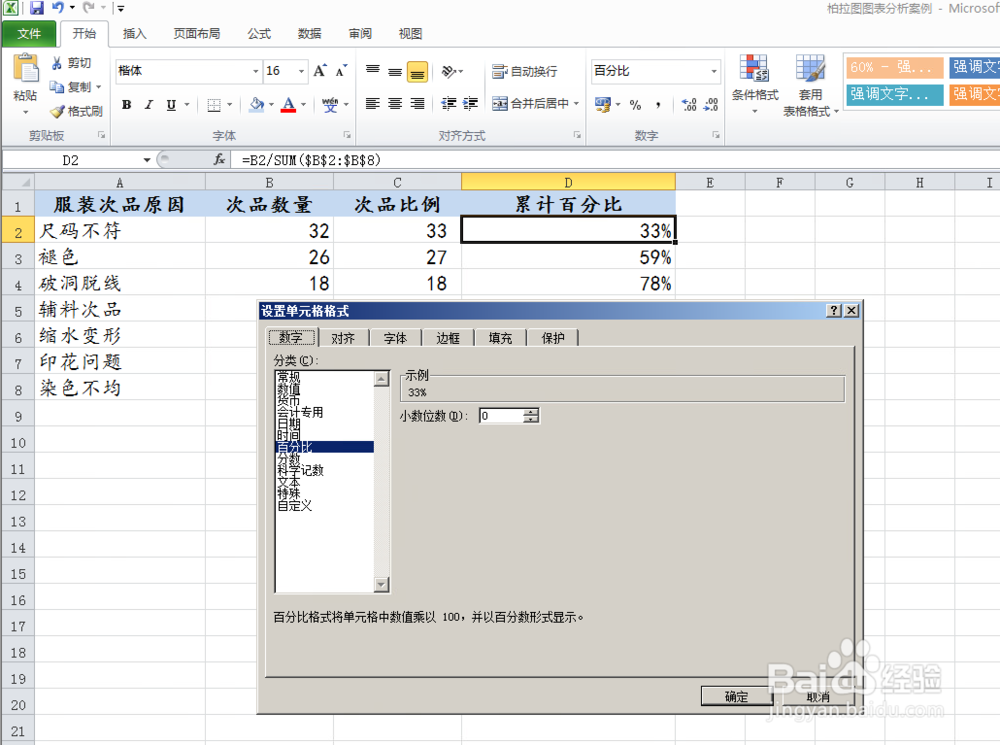Screen dimensions: 1000x745
Task: Increase font size with the large A
Action: click(x=320, y=71)
